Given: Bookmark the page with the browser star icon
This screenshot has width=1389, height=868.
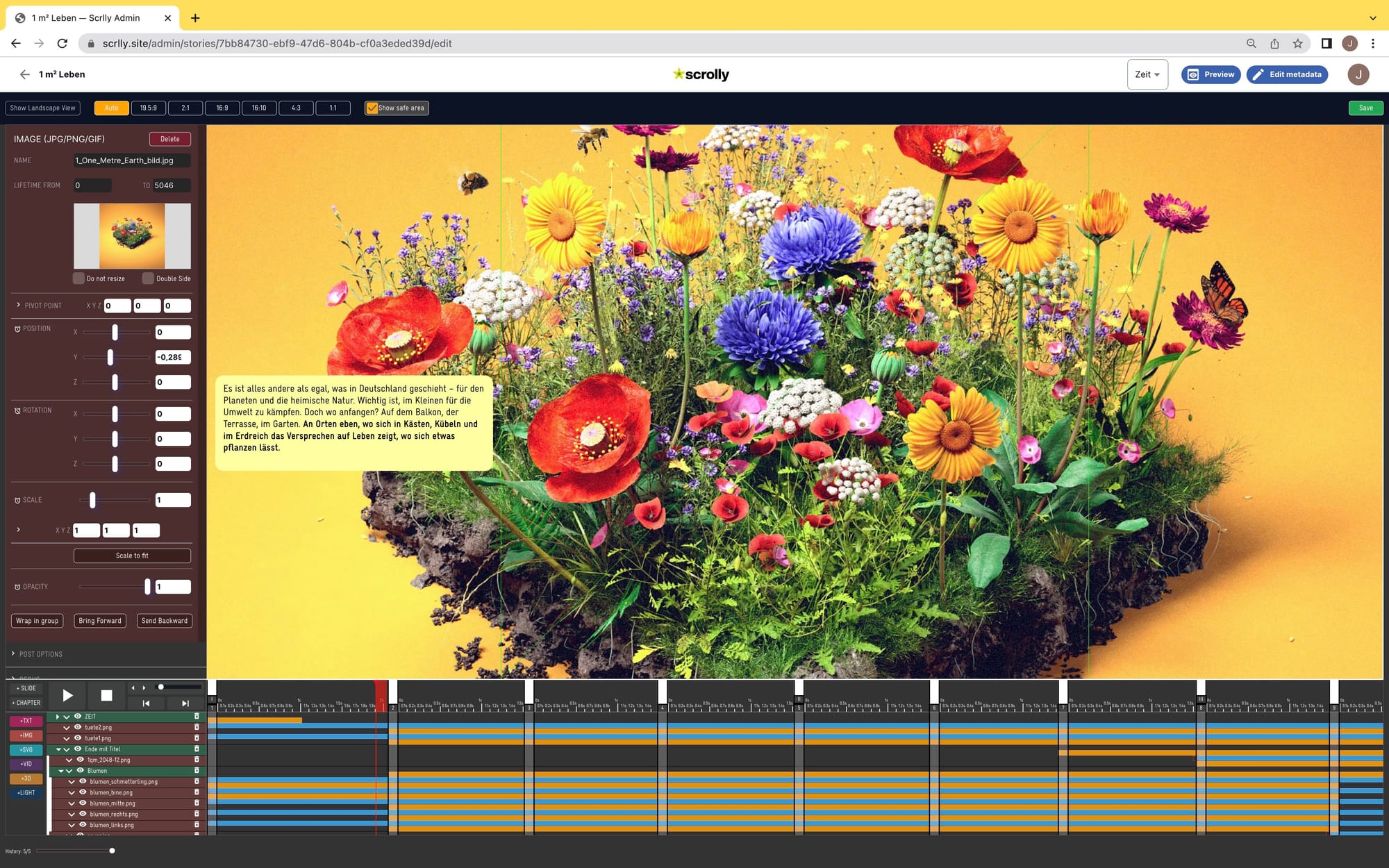Looking at the screenshot, I should tap(1297, 43).
